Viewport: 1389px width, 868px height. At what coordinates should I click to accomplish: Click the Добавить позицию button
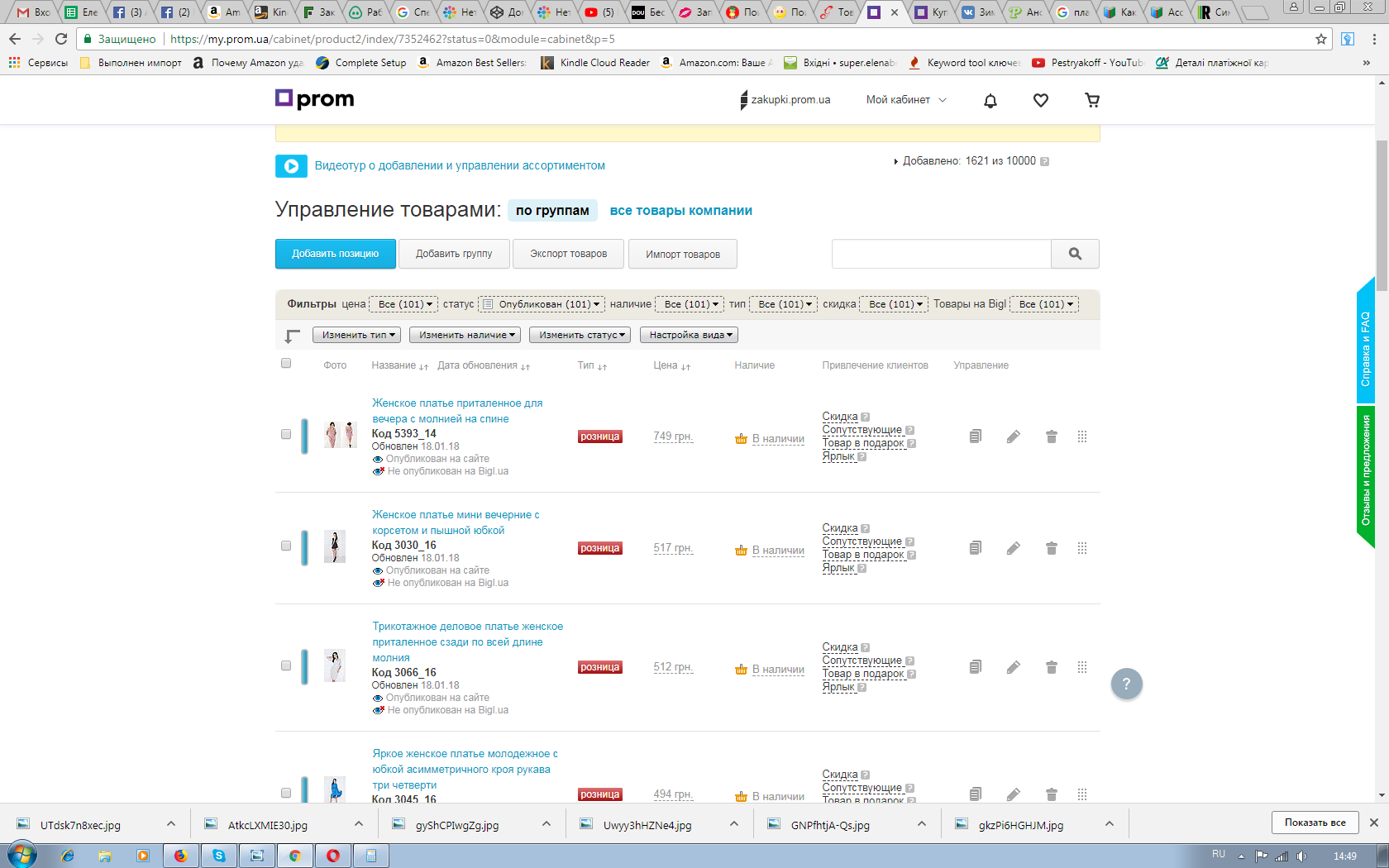click(335, 254)
